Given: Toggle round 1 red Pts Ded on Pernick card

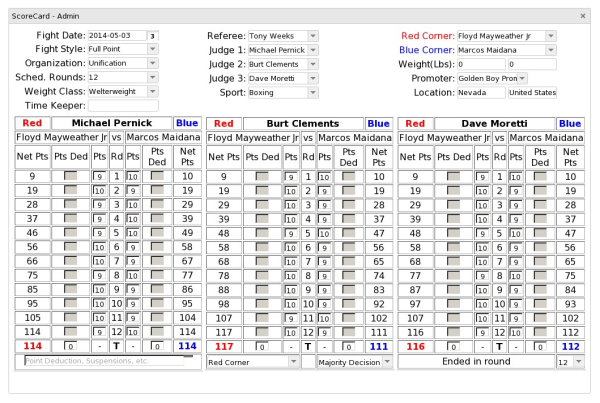Looking at the screenshot, I should pyautogui.click(x=70, y=176).
